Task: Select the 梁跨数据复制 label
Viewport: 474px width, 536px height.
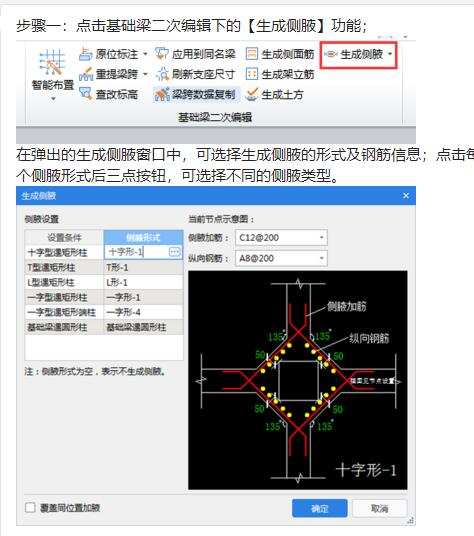Action: (203, 94)
